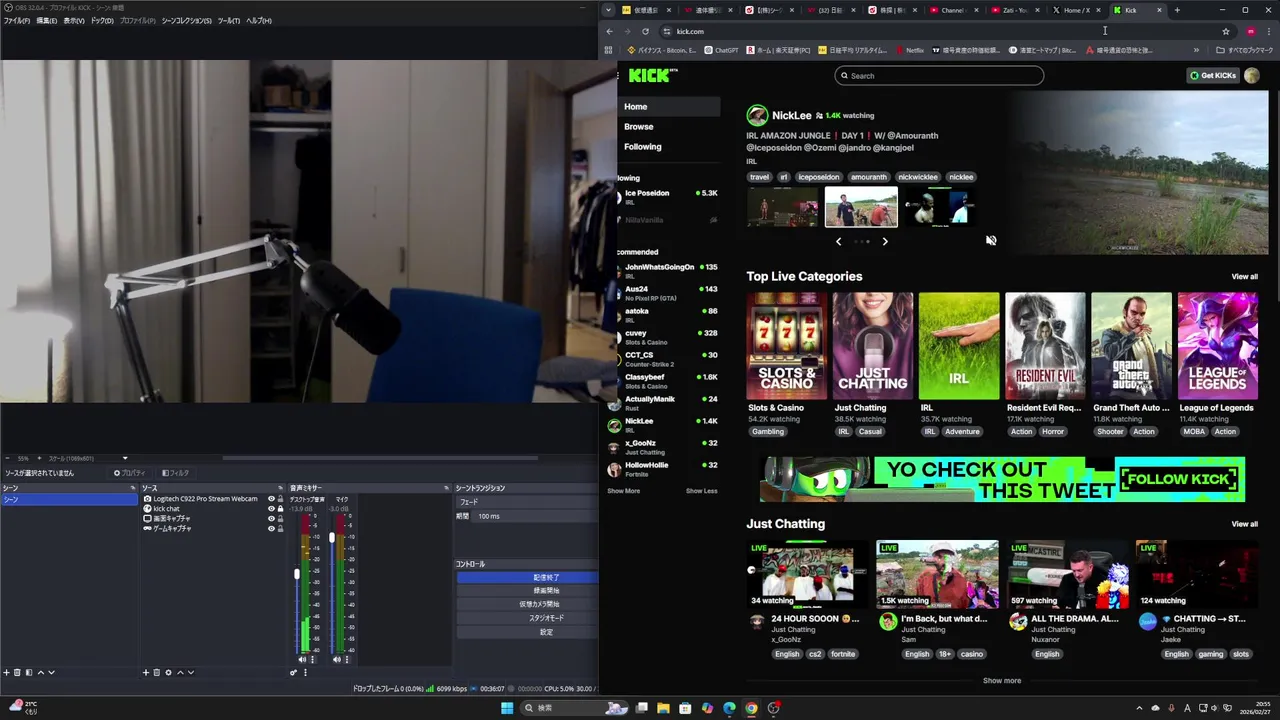
Task: Go back in Chrome browser
Action: 609,31
